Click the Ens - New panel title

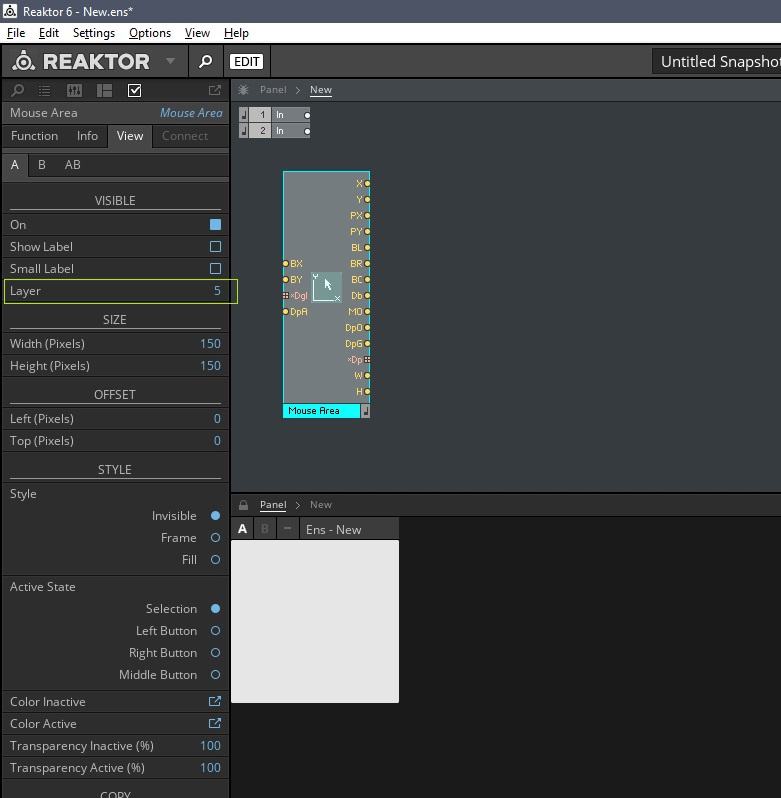click(334, 529)
